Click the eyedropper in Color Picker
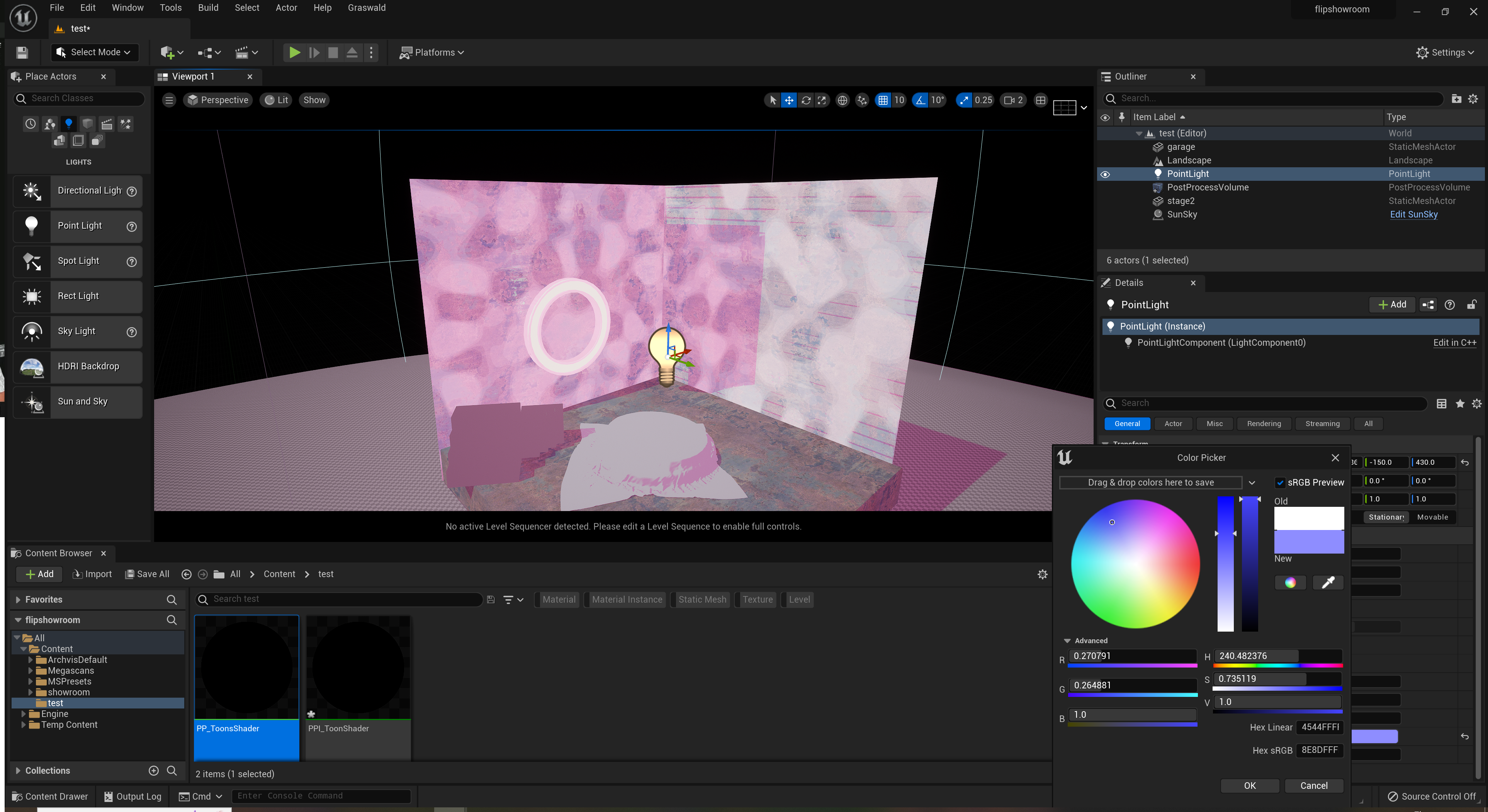The image size is (1488, 812). click(1327, 582)
